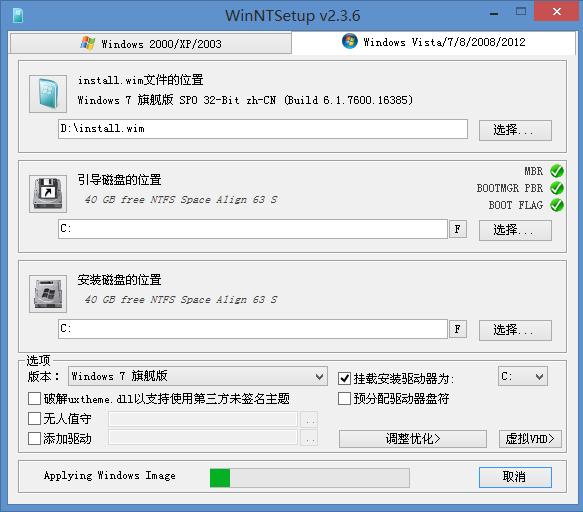Select the Windows Vista/7/8/2008/2012 tab

pyautogui.click(x=434, y=42)
